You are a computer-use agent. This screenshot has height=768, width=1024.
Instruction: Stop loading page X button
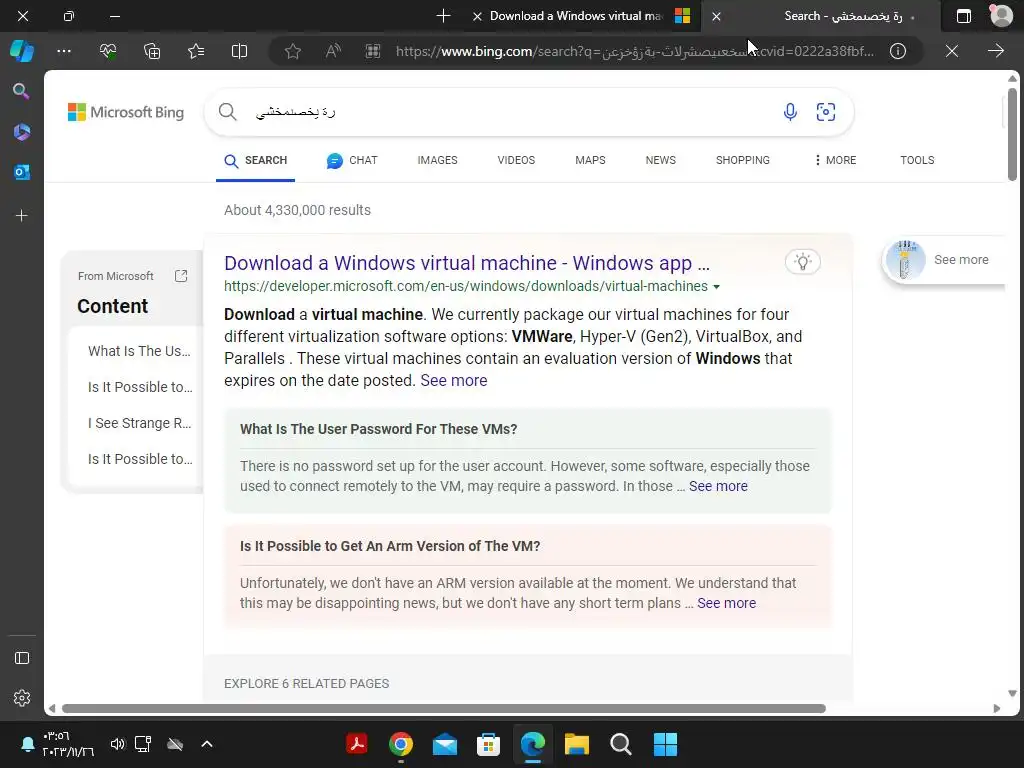tap(952, 51)
